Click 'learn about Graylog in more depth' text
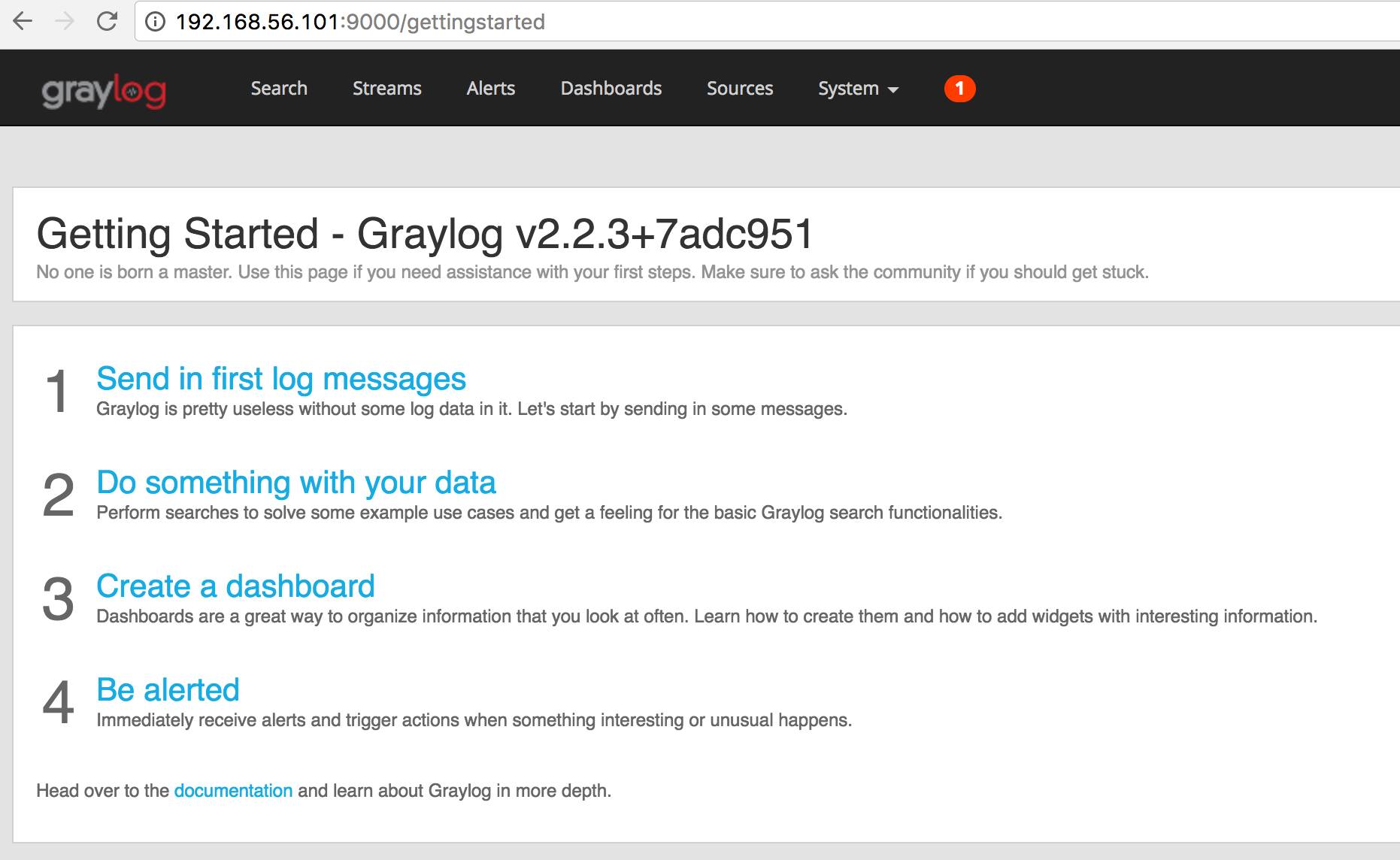Image resolution: width=1400 pixels, height=860 pixels. click(471, 791)
